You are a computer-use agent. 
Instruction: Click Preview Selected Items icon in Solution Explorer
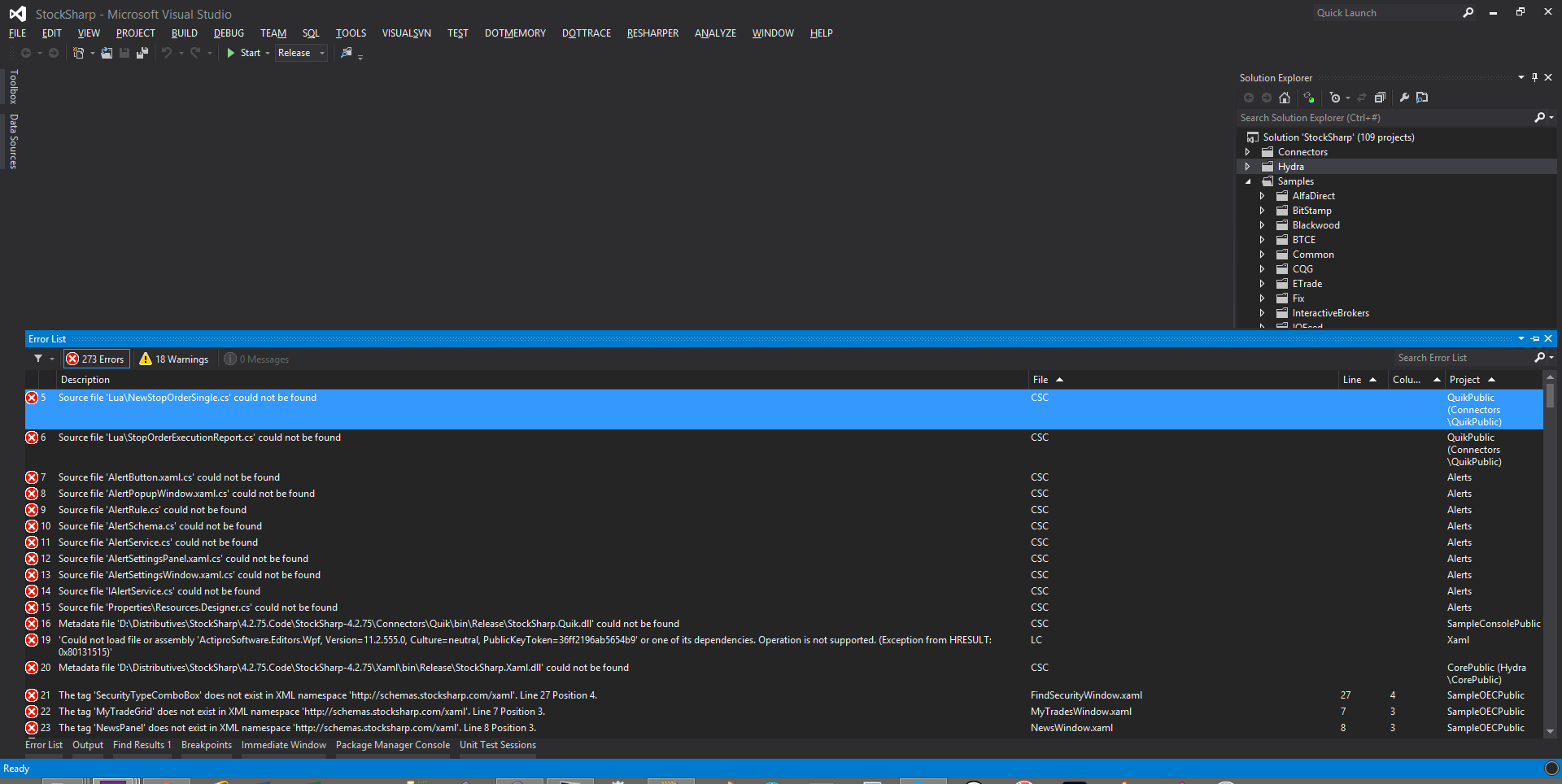1422,98
